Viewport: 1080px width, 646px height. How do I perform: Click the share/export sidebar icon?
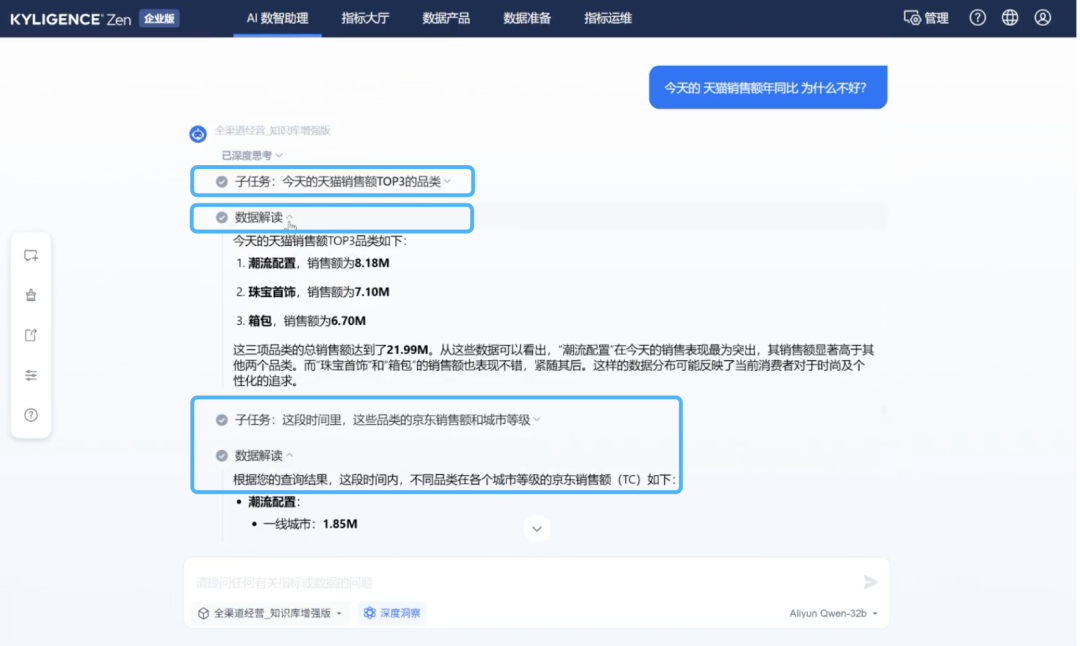pos(31,335)
